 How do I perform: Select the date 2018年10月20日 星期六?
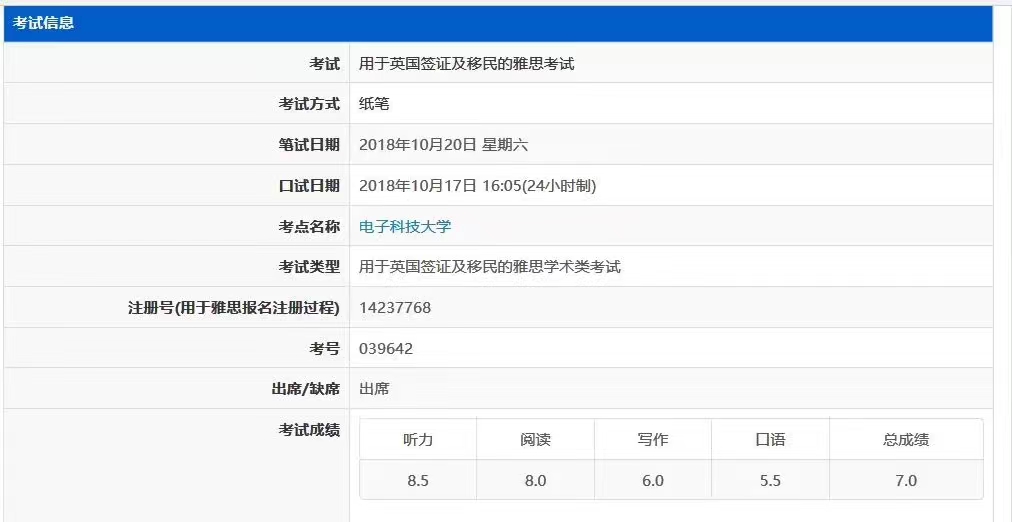443,145
